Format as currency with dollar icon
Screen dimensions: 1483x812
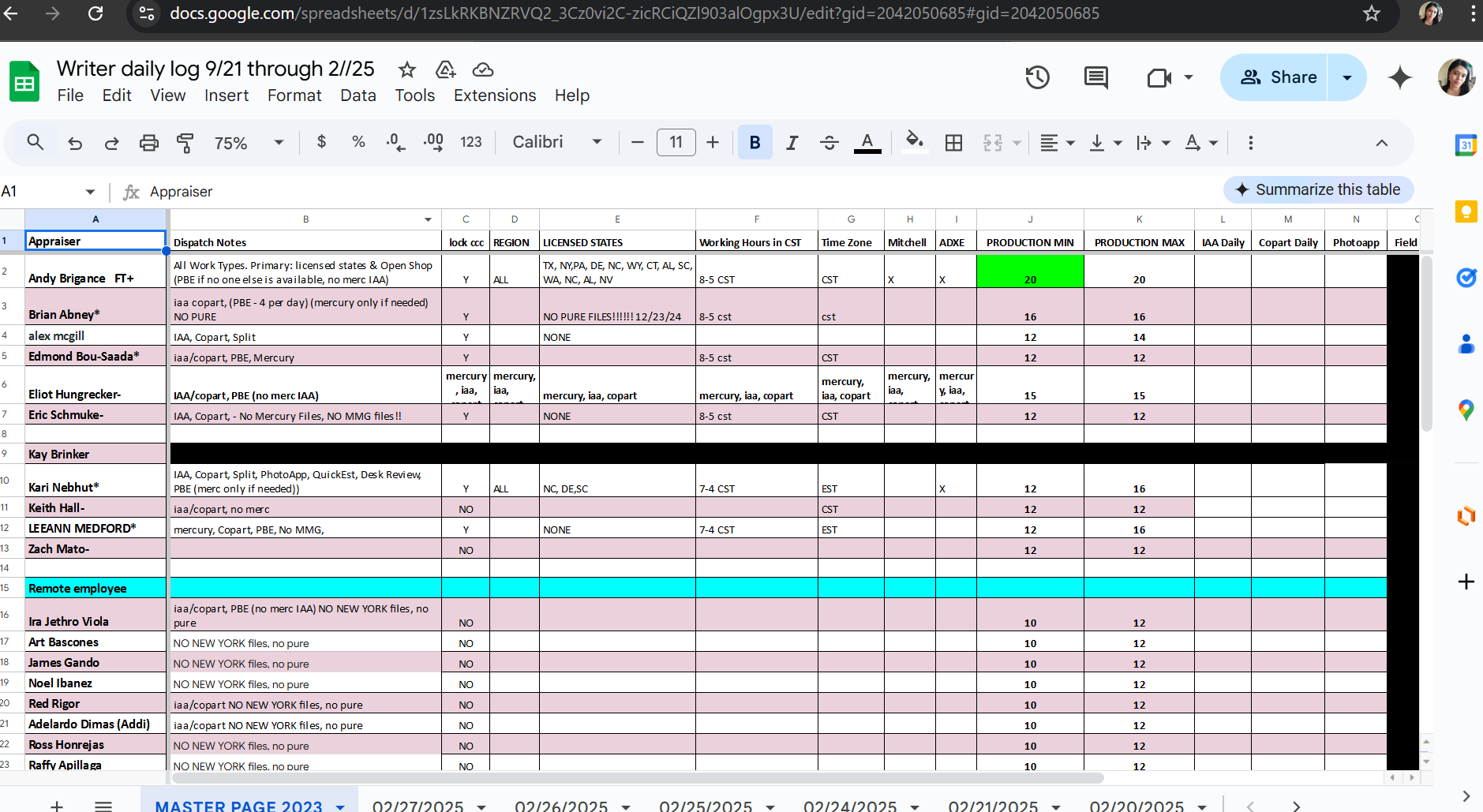pyautogui.click(x=321, y=142)
